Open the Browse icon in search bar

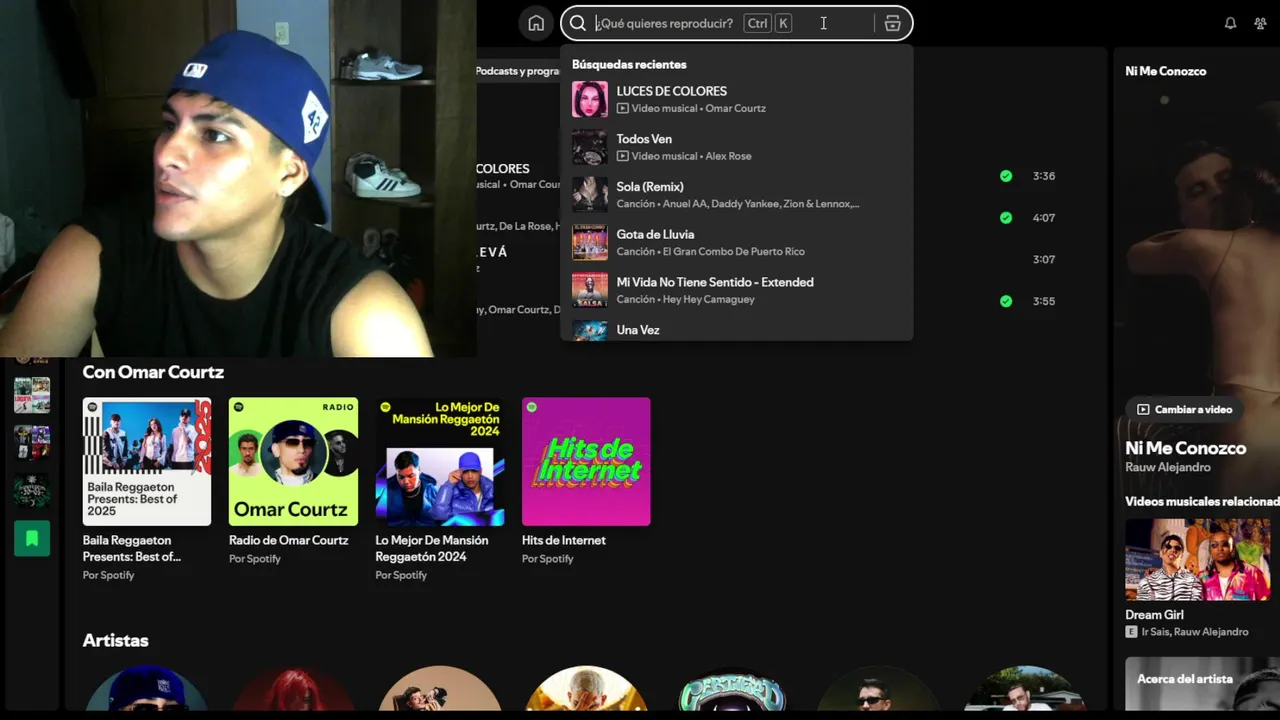click(x=893, y=23)
